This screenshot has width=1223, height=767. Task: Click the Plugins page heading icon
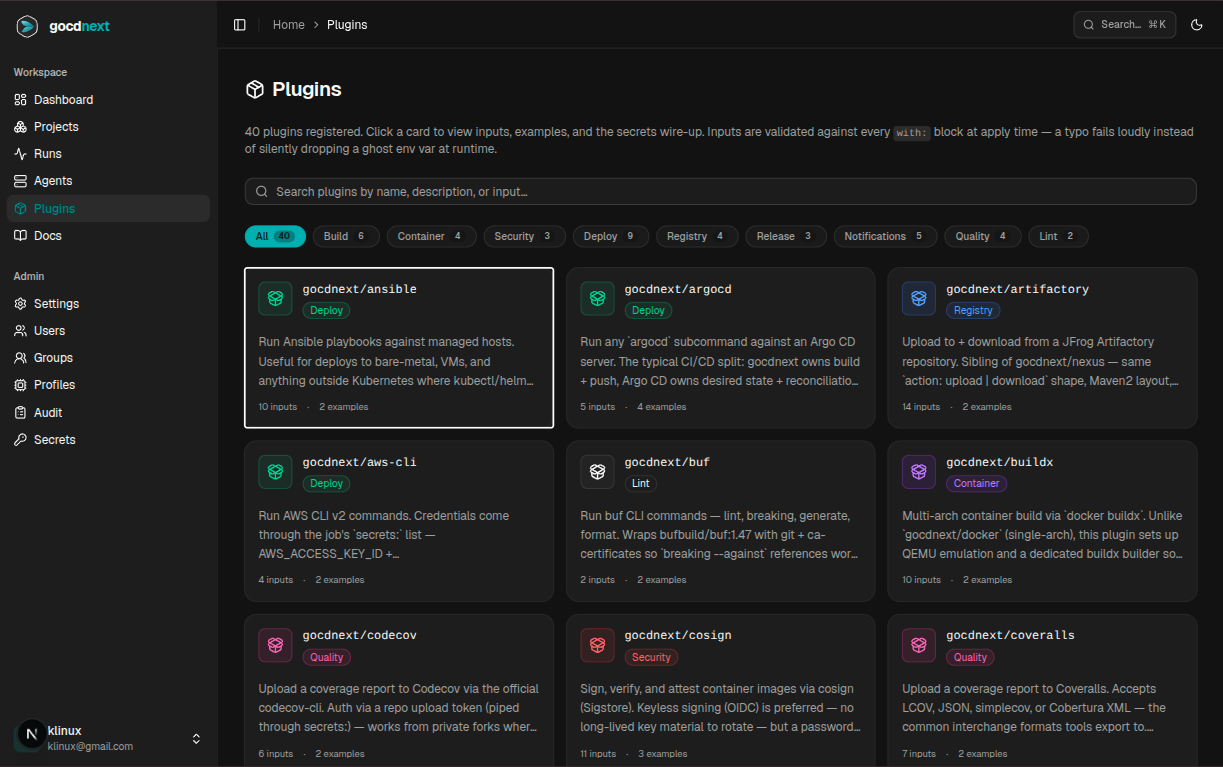(255, 90)
